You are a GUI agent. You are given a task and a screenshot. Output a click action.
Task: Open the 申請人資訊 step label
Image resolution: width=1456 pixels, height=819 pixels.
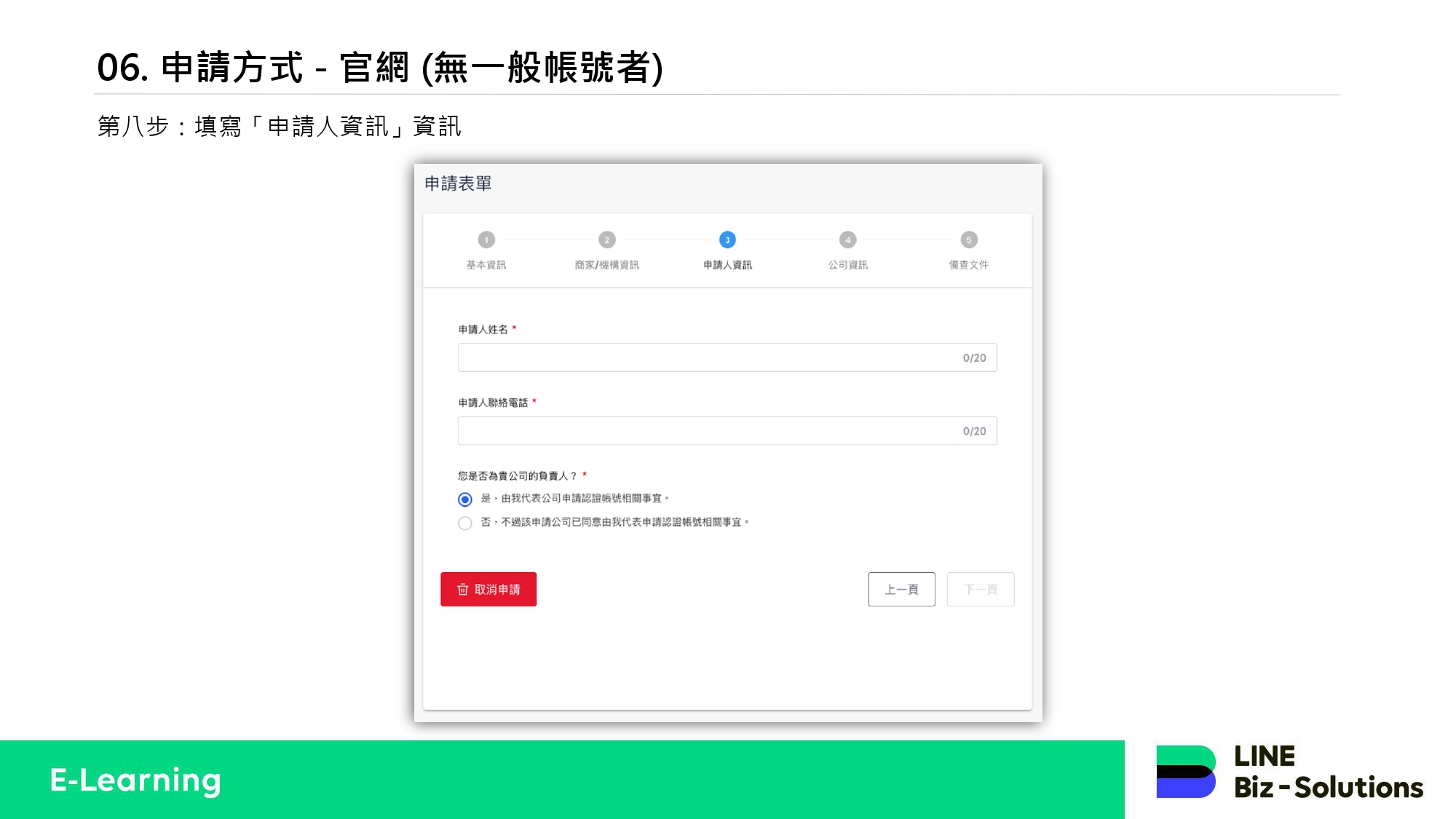click(x=727, y=265)
